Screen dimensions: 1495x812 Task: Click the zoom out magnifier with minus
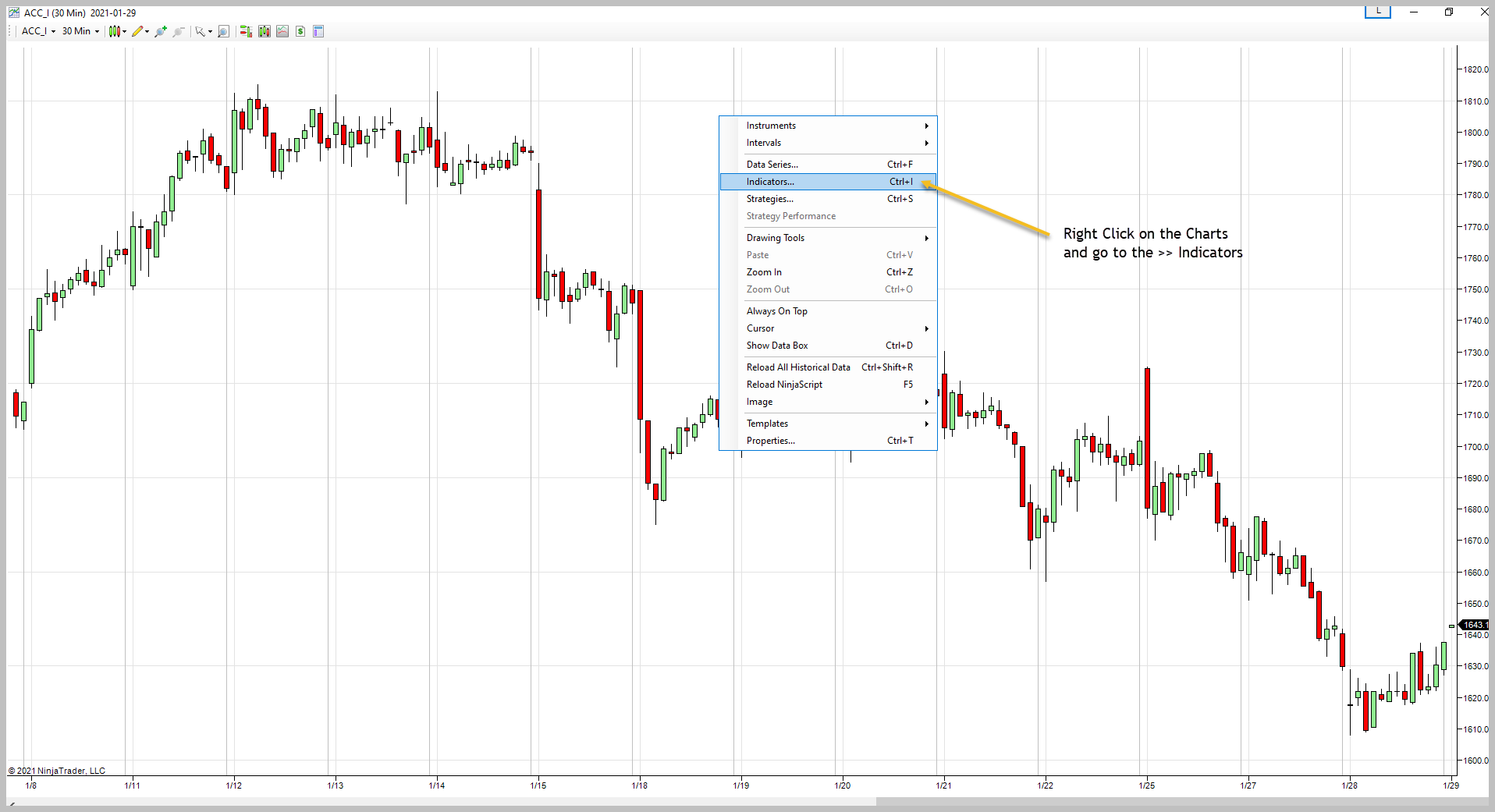tap(179, 31)
